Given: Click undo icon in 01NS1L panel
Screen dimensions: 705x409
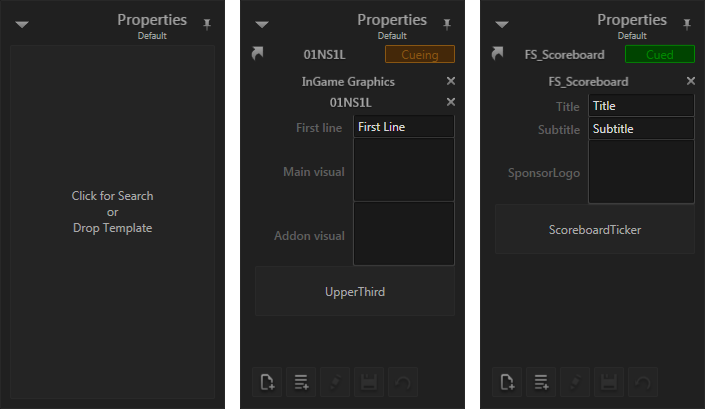Looking at the screenshot, I should 403,381.
